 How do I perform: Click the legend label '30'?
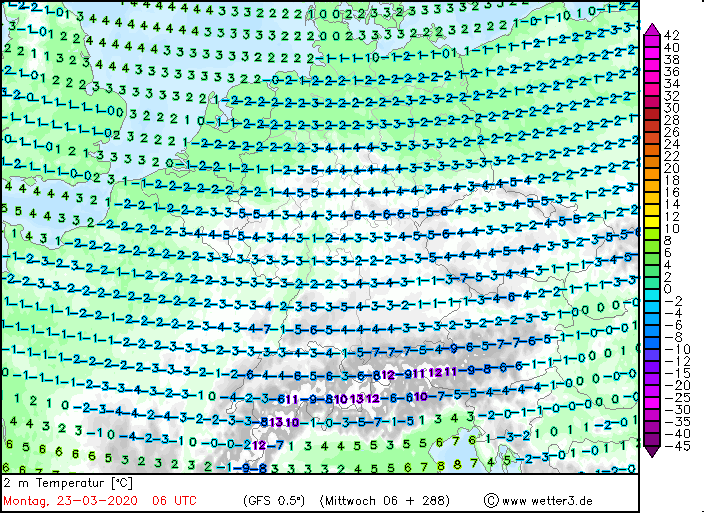tap(671, 108)
